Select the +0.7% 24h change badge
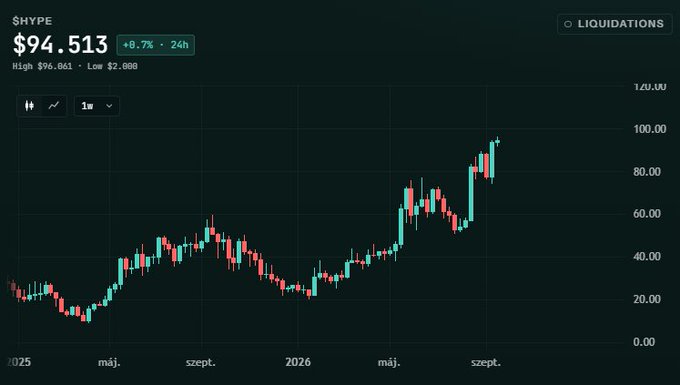This screenshot has width=680, height=385. coord(156,45)
